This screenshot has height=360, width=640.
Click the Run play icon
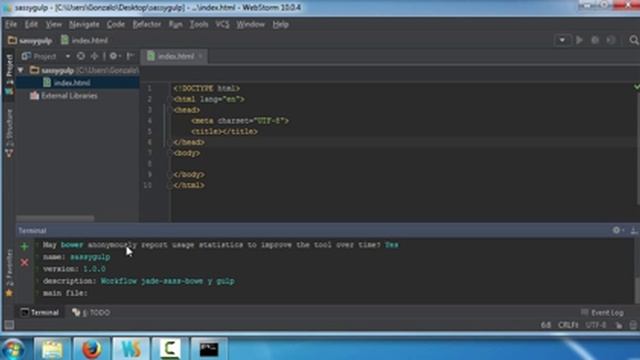(x=579, y=40)
